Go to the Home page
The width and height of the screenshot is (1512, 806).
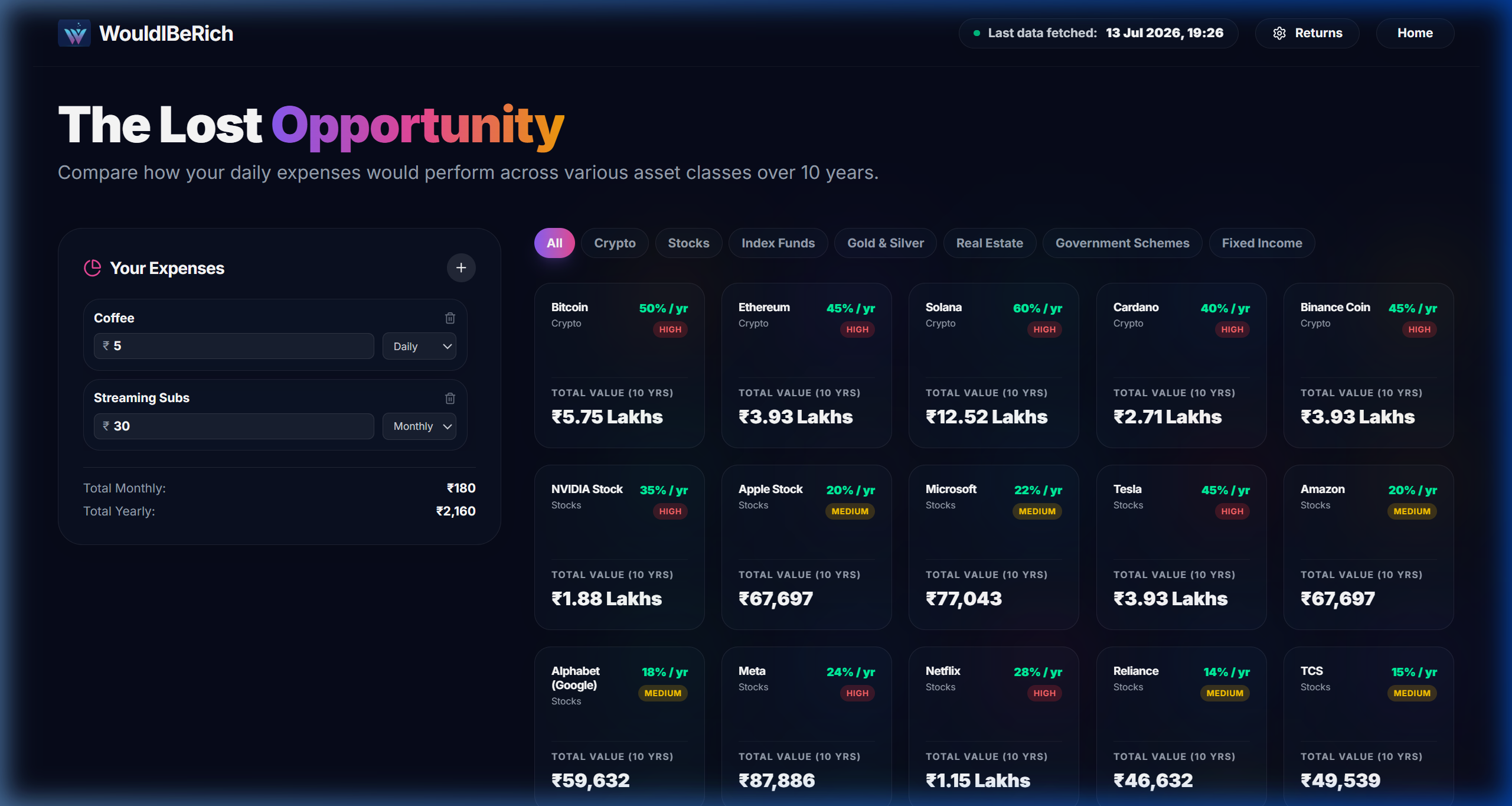[1415, 33]
